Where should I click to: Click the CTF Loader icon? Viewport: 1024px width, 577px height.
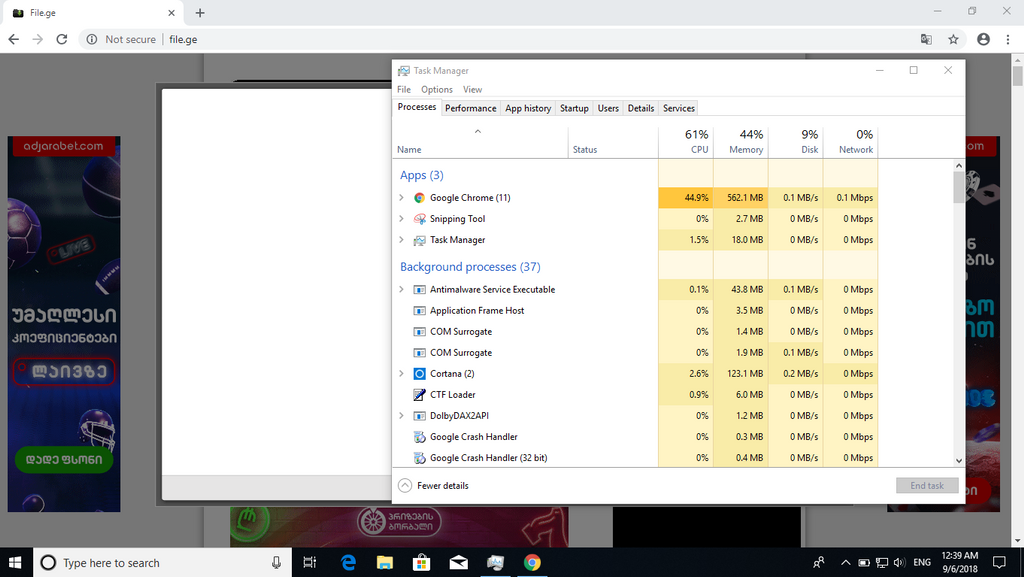419,395
